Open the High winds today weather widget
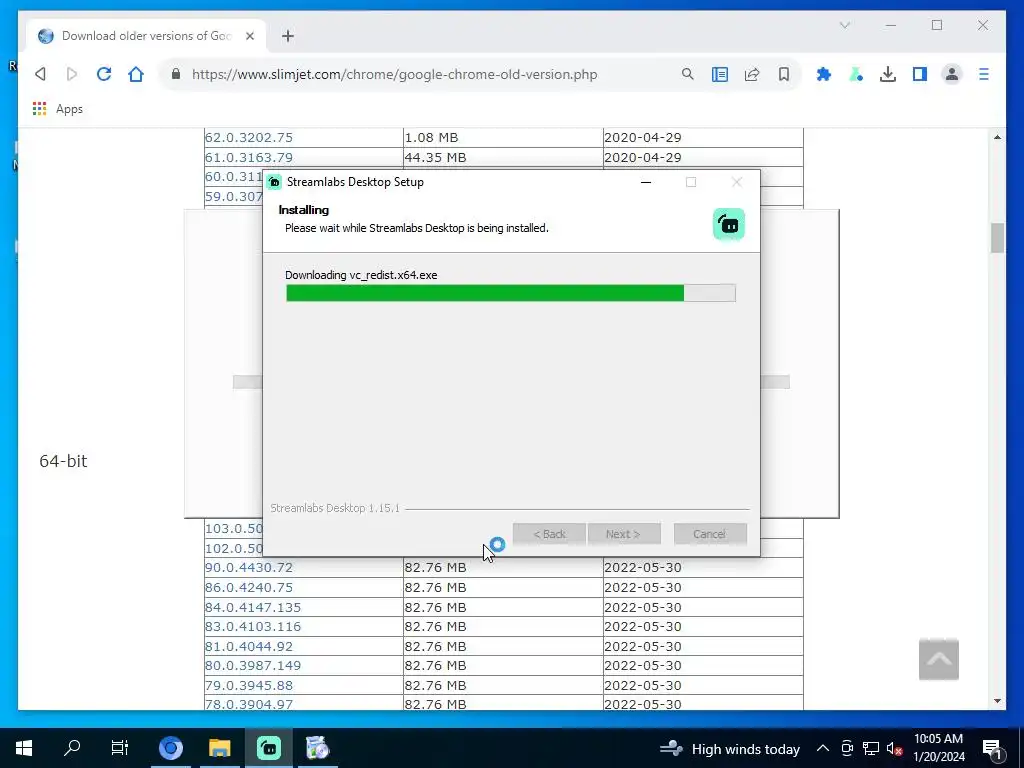 coord(729,749)
